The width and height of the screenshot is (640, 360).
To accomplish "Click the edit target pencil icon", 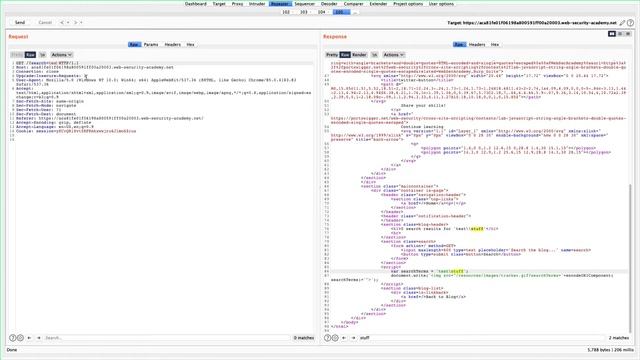I will pos(622,23).
